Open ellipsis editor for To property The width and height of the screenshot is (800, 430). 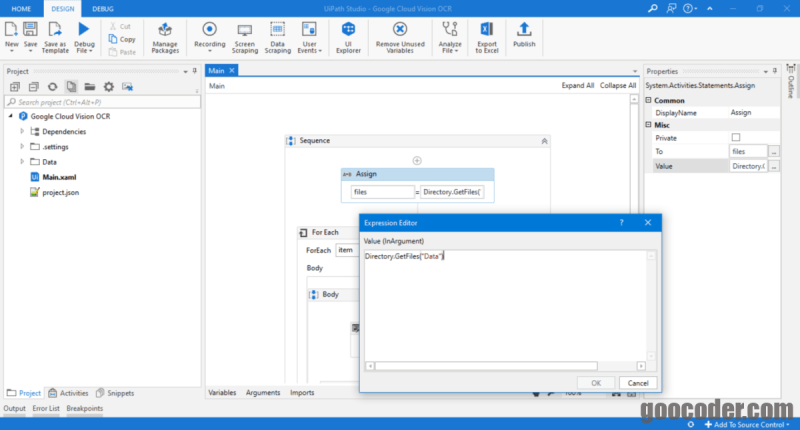[x=774, y=151]
